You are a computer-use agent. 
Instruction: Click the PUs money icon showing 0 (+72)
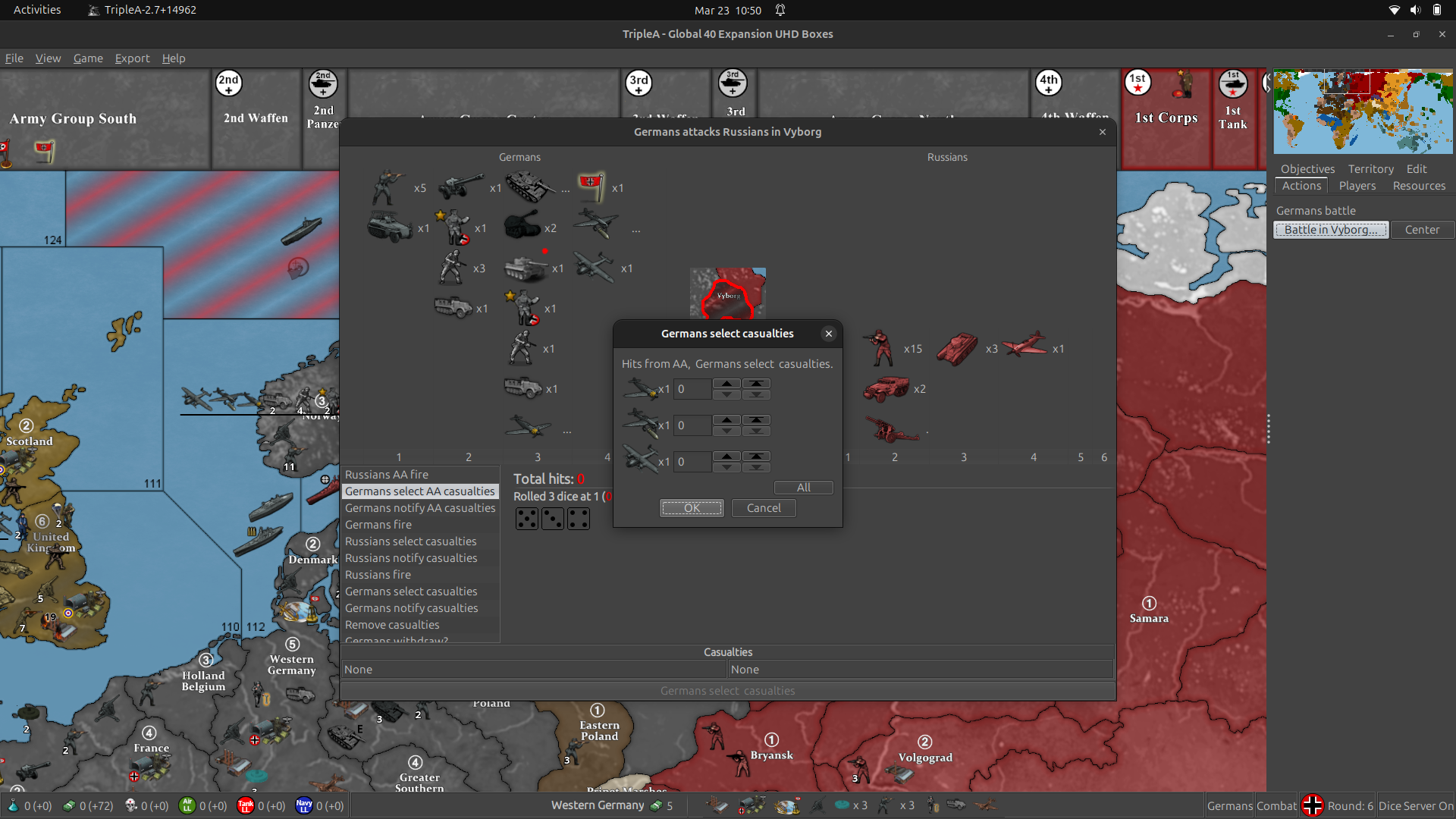tap(67, 806)
